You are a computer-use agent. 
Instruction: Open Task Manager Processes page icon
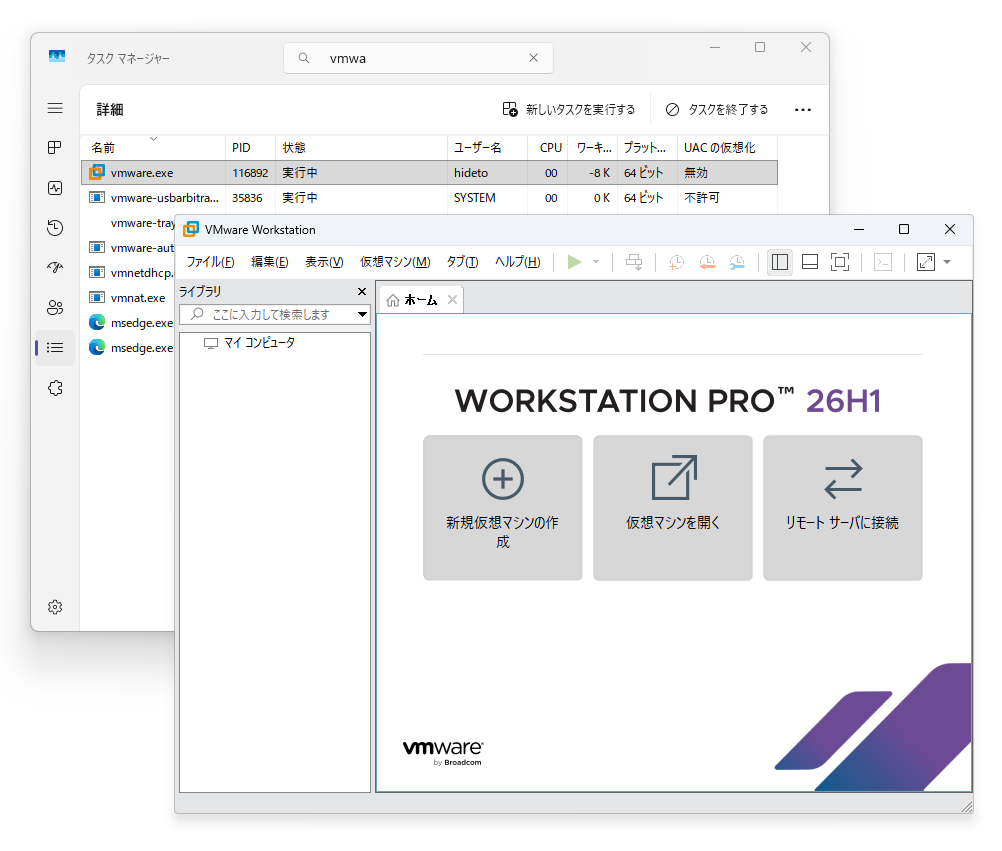[x=55, y=148]
